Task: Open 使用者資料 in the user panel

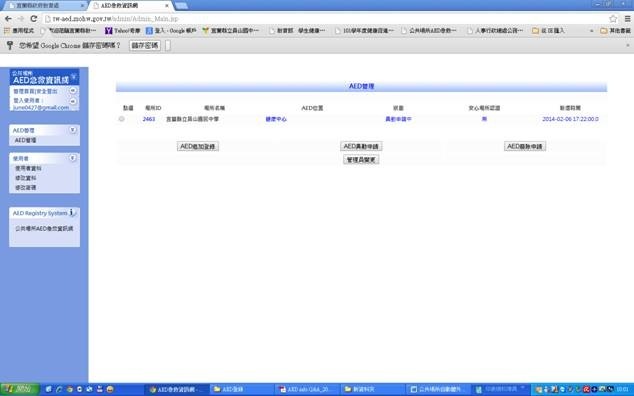Action: pos(28,168)
